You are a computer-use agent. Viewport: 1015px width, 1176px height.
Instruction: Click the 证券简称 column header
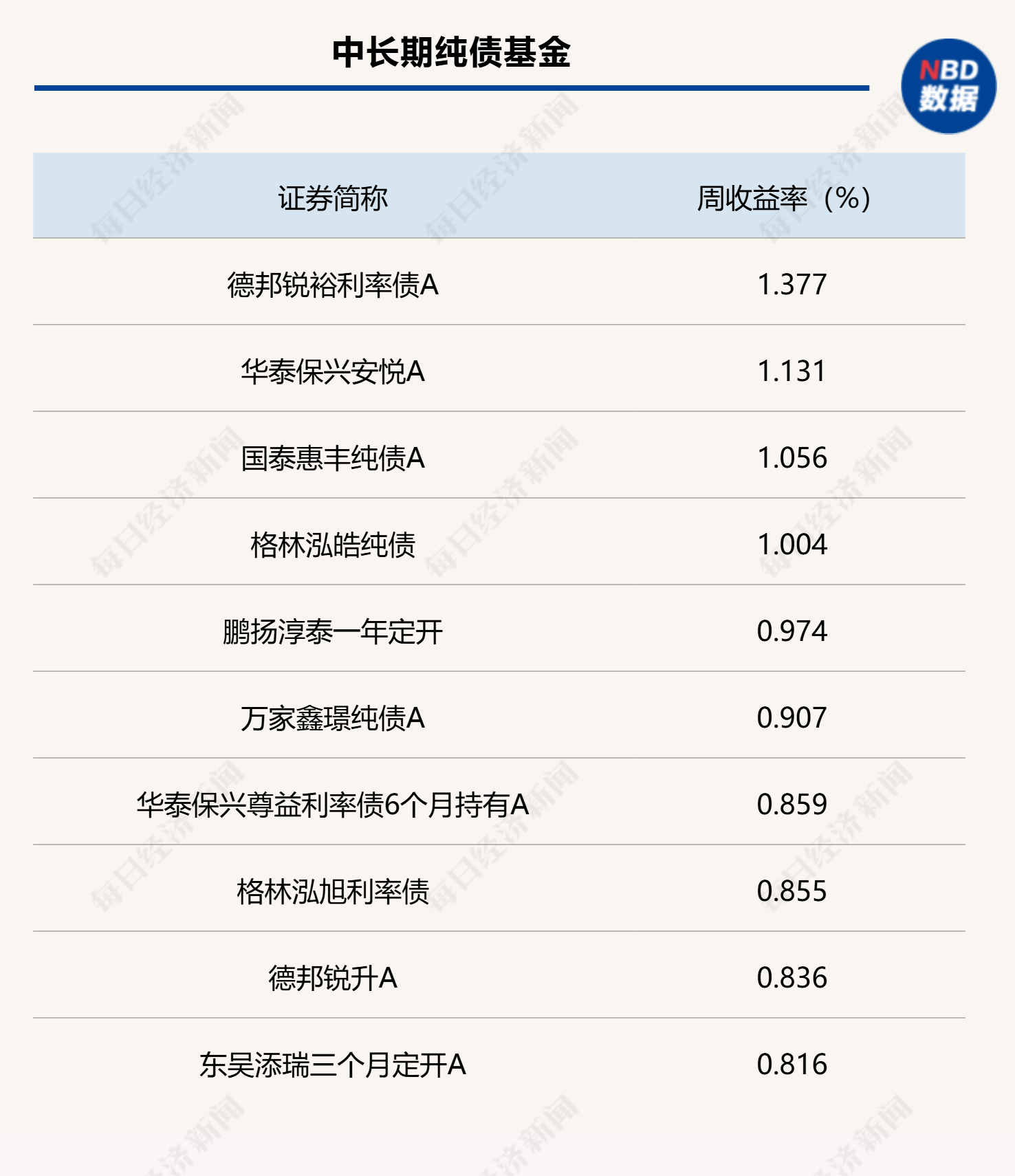333,199
